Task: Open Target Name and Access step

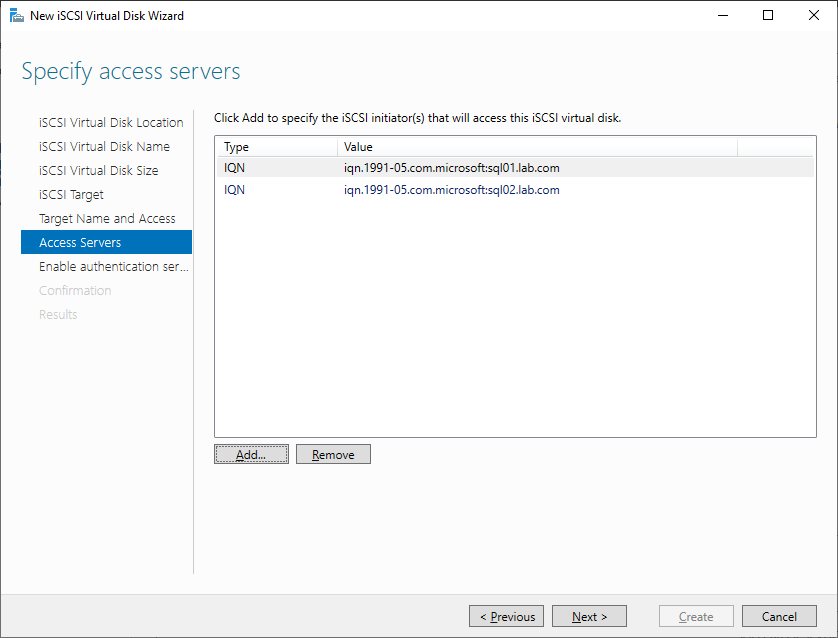Action: coord(107,219)
